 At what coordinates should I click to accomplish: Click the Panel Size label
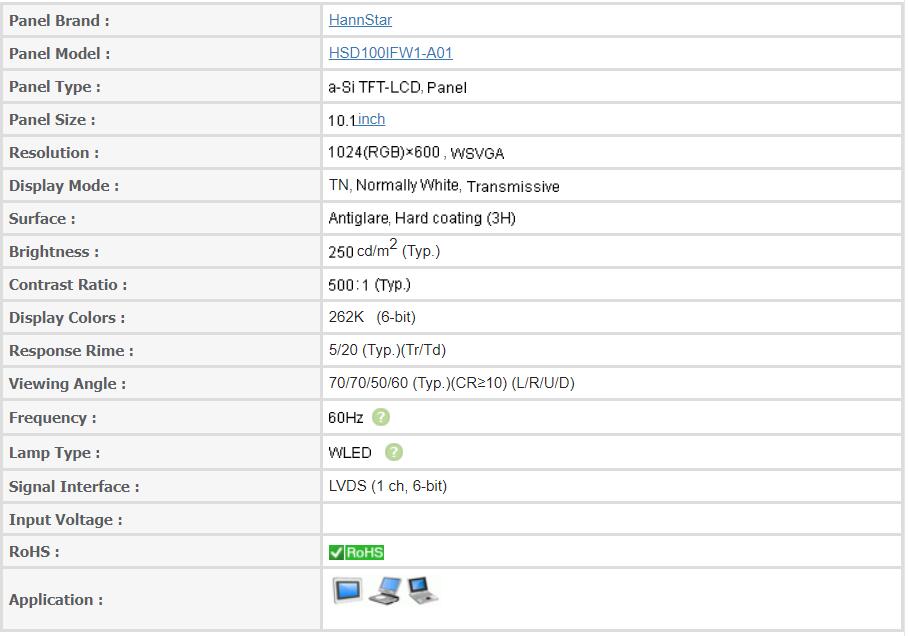pos(52,120)
